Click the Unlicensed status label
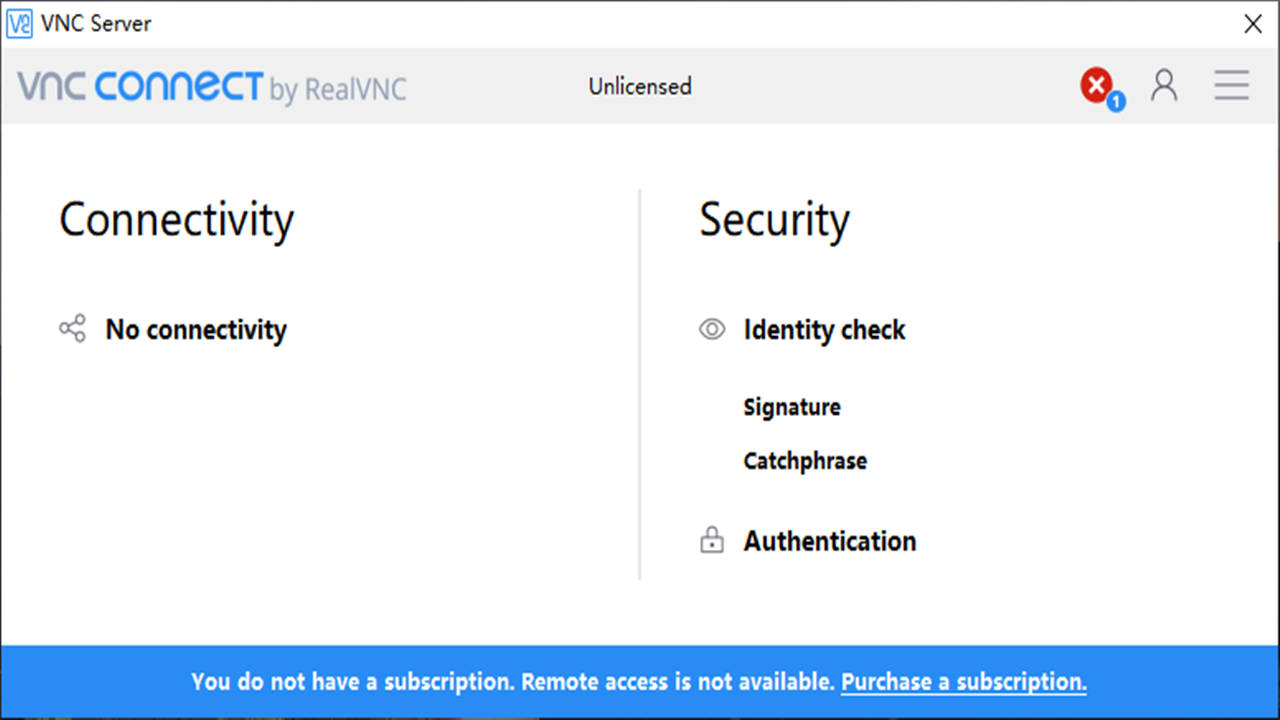Screen dimensions: 1280x720 [640, 87]
